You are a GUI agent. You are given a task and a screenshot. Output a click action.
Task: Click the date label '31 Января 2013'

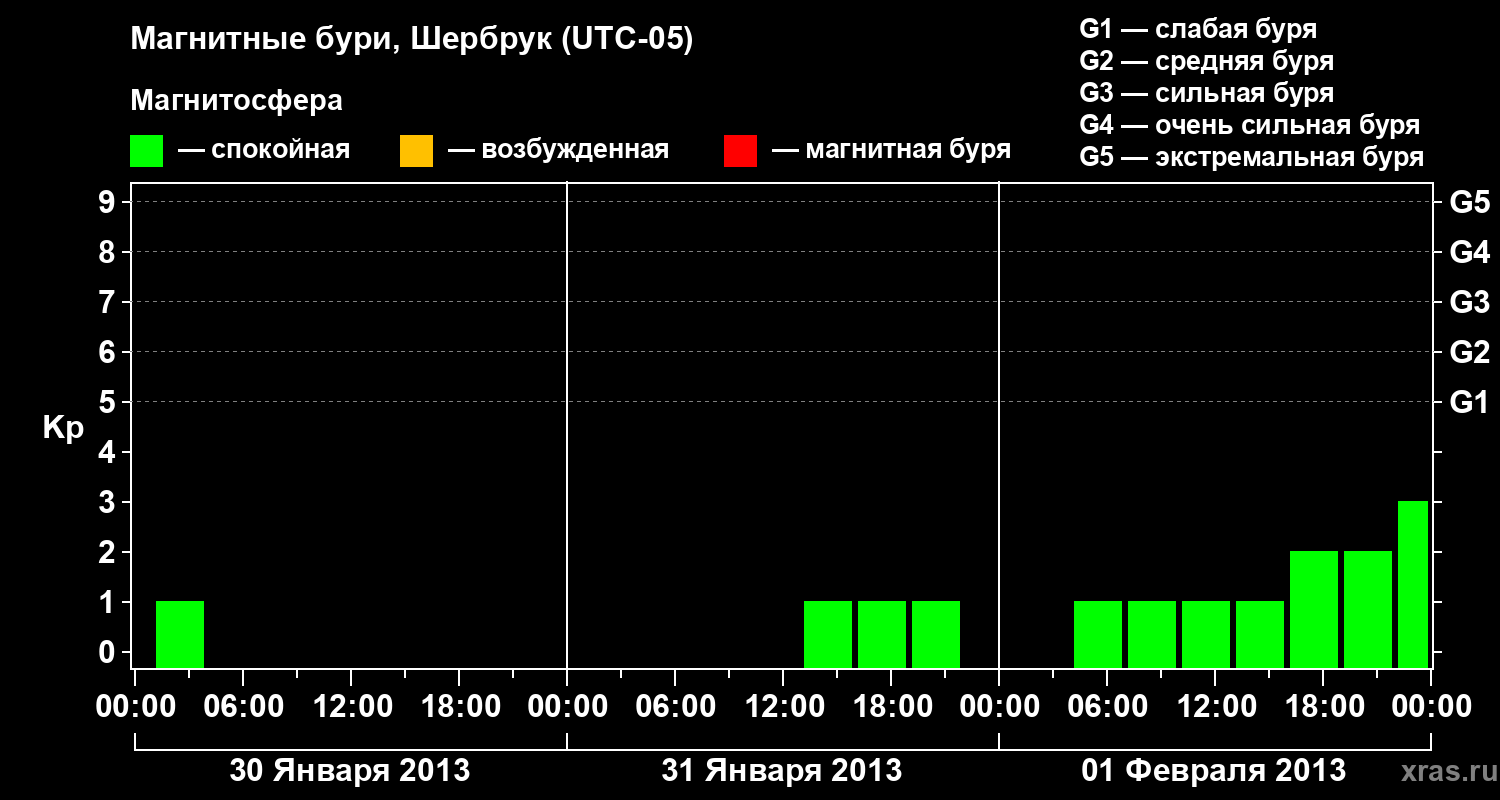point(782,771)
